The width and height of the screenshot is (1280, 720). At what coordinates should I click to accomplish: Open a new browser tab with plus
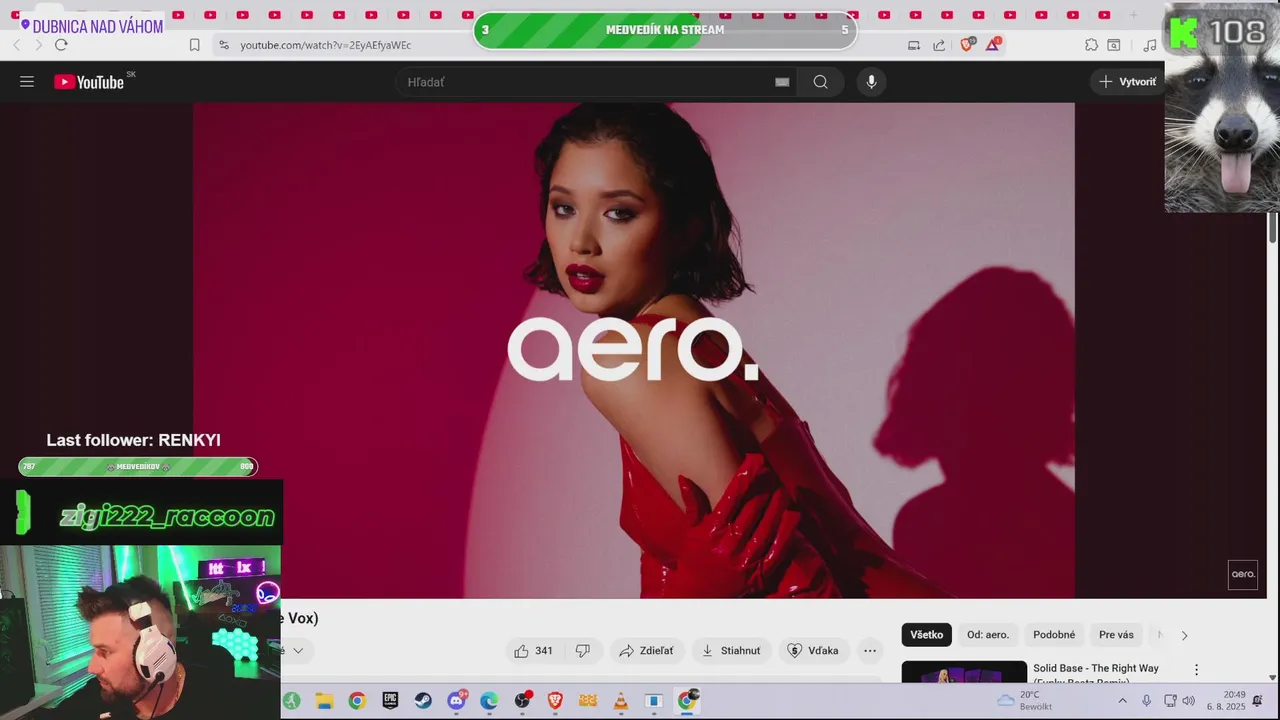[1133, 15]
